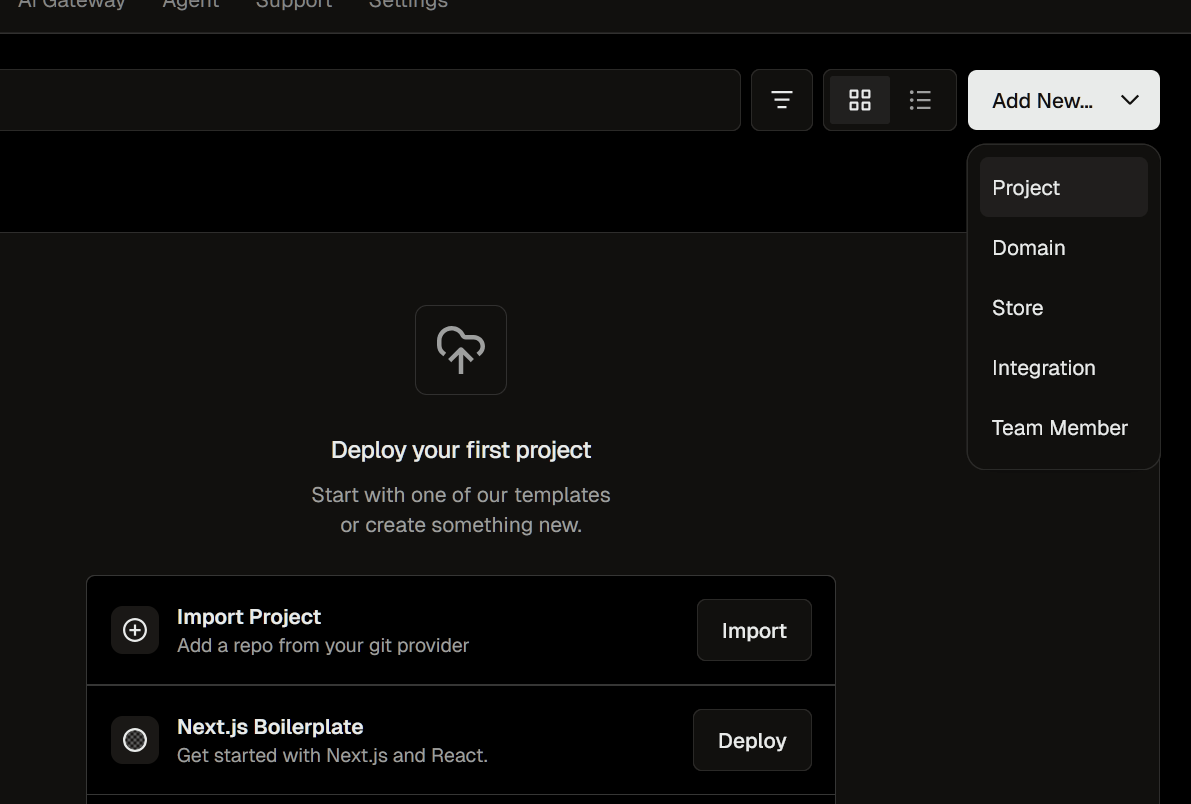
Task: Click the 'Import Project' title text
Action: point(249,616)
